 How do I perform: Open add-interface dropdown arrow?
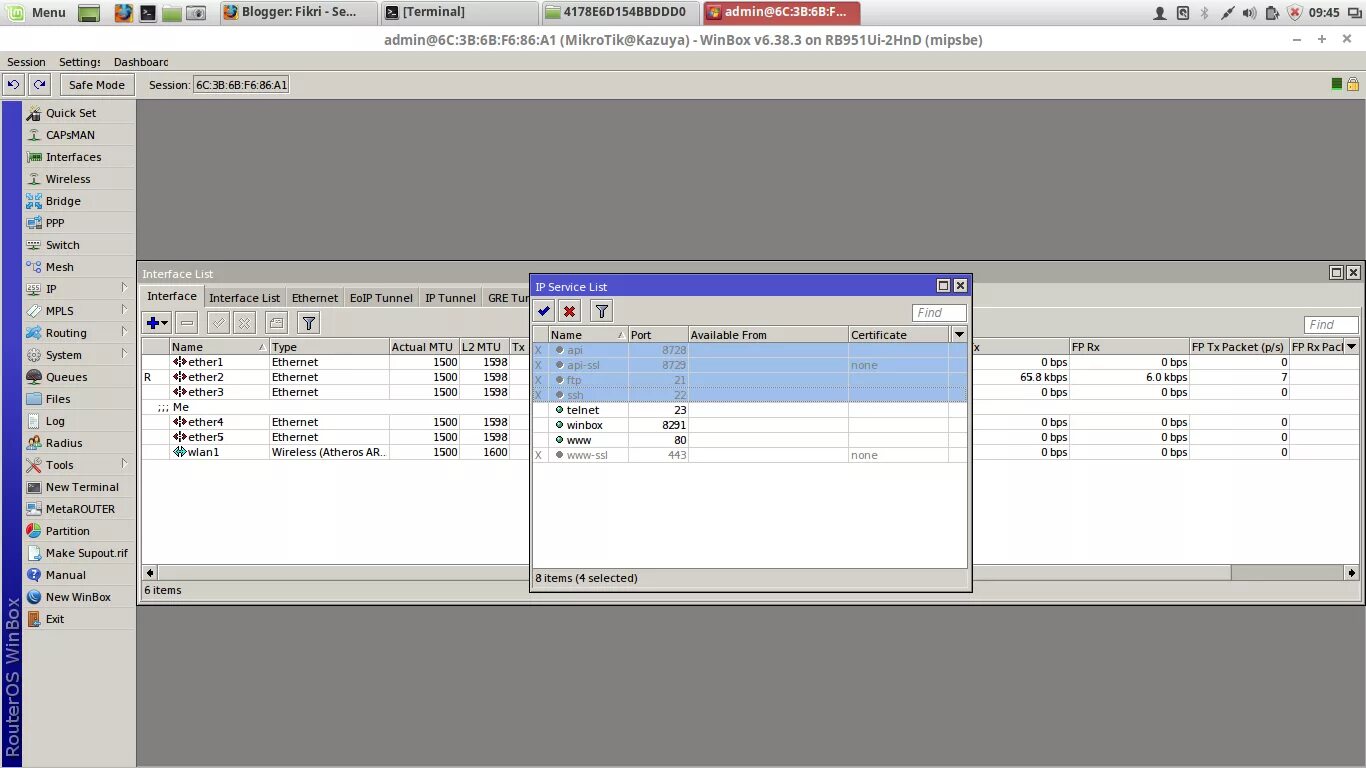click(x=165, y=323)
